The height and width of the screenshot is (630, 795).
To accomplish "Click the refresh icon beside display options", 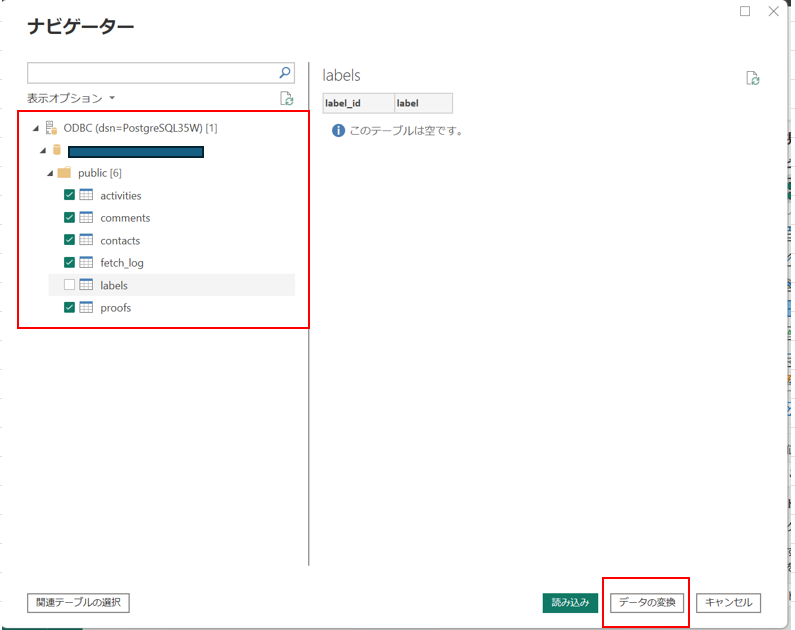I will click(x=287, y=98).
